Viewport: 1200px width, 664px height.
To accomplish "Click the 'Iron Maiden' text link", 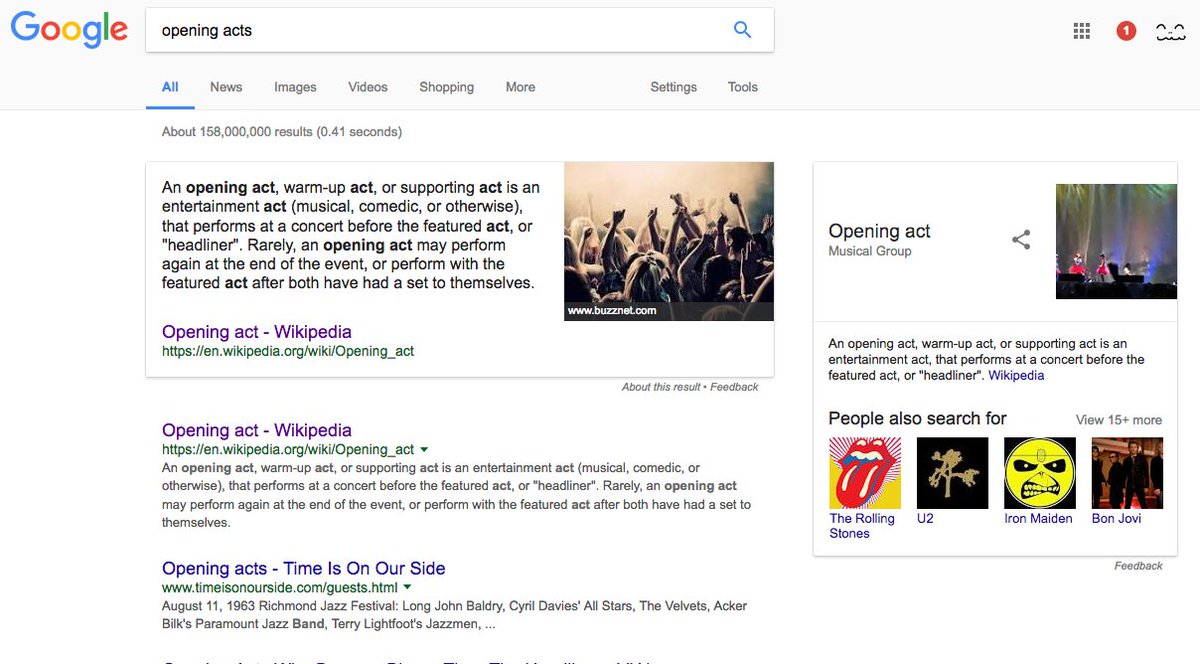I will pos(1038,519).
